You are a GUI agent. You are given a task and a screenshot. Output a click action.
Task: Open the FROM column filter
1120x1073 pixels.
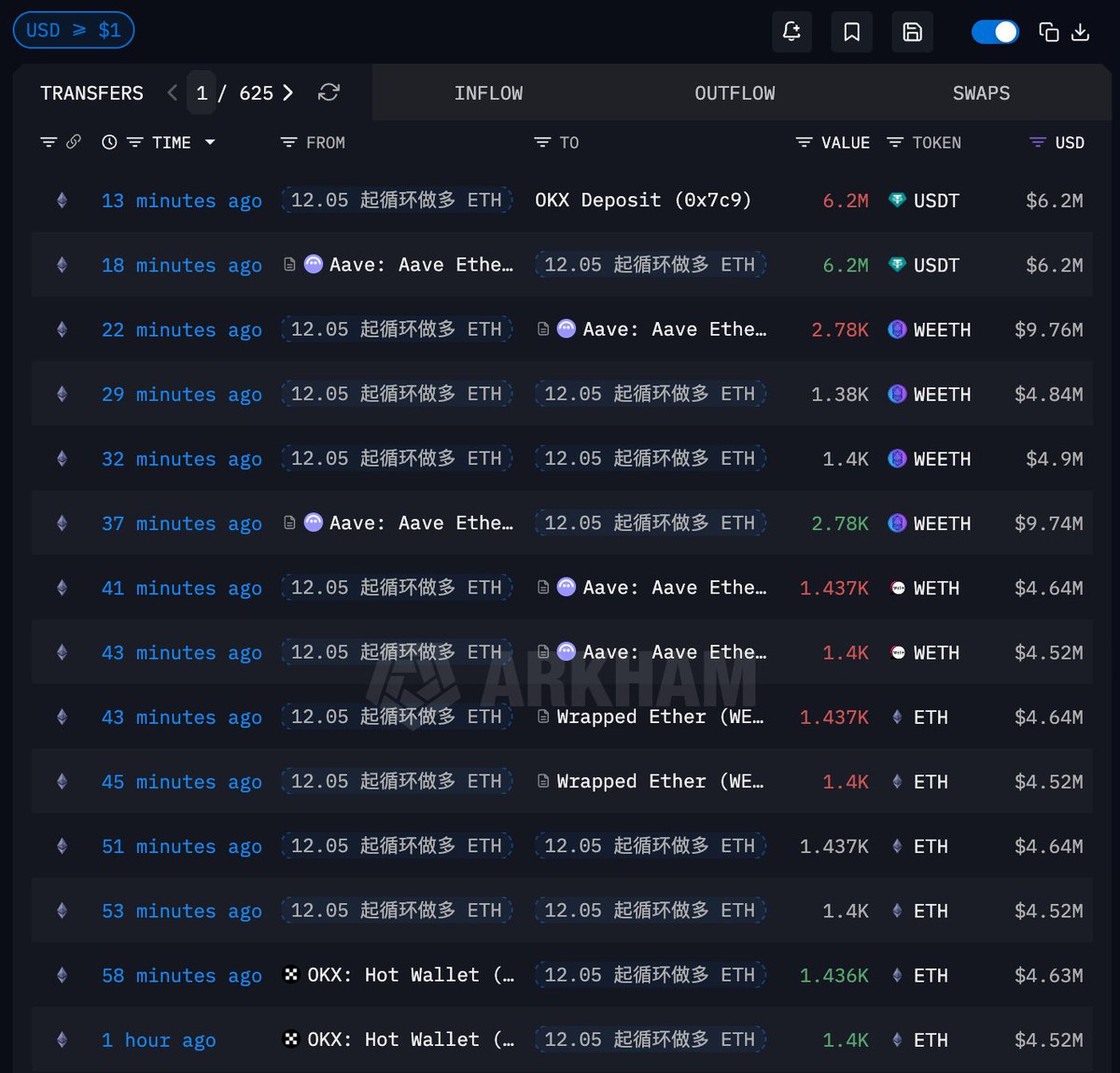point(288,143)
